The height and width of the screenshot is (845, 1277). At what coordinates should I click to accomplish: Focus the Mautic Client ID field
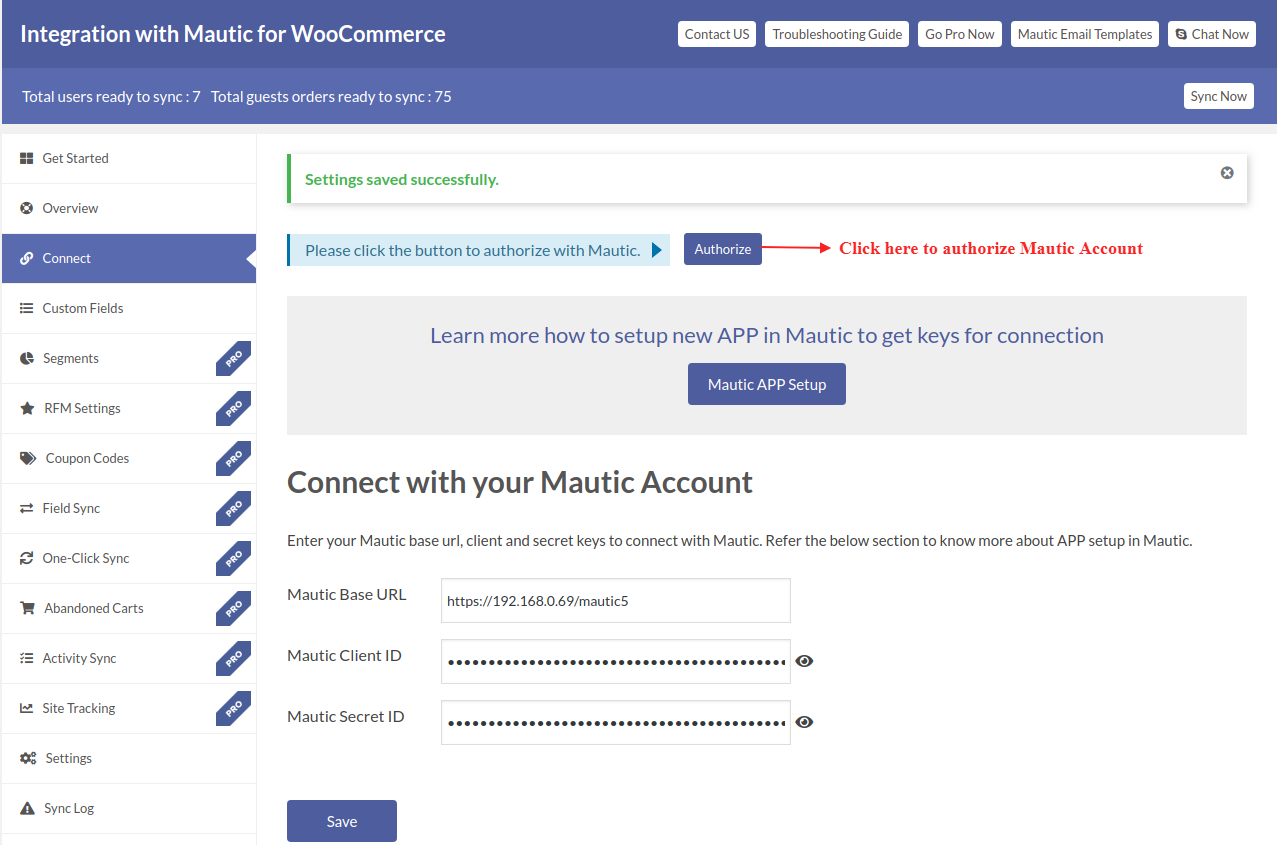pos(616,662)
